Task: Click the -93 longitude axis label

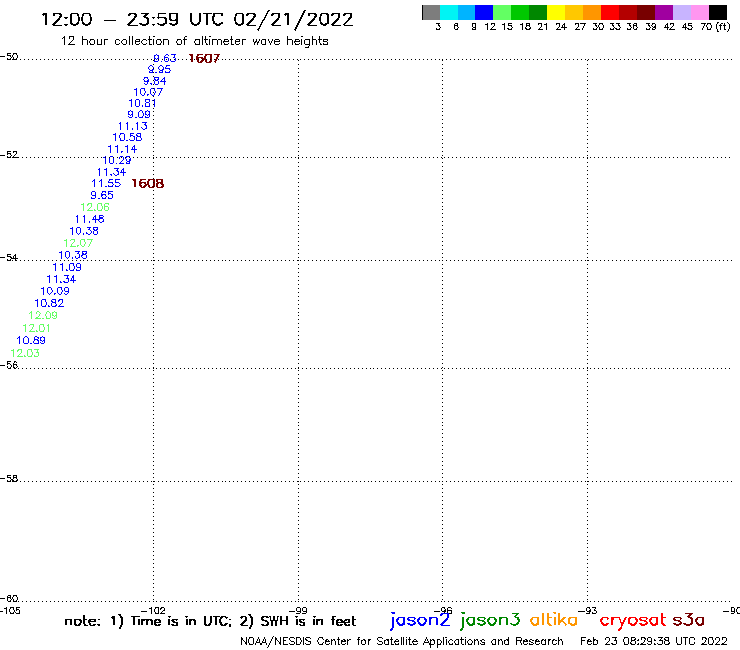Action: tap(588, 610)
